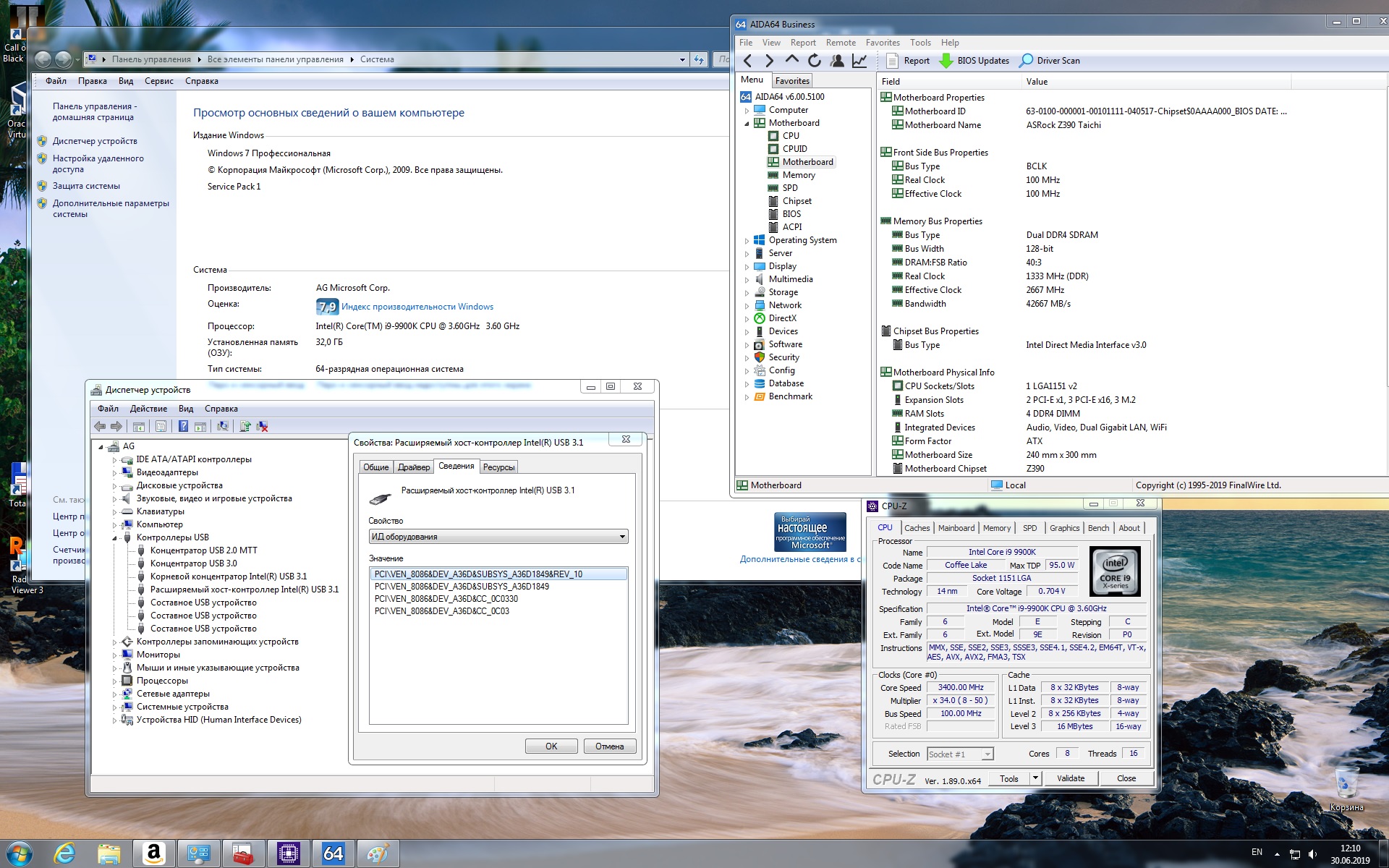The image size is (1389, 868).
Task: Open ИД оборудования property dropdown
Action: pyautogui.click(x=621, y=537)
